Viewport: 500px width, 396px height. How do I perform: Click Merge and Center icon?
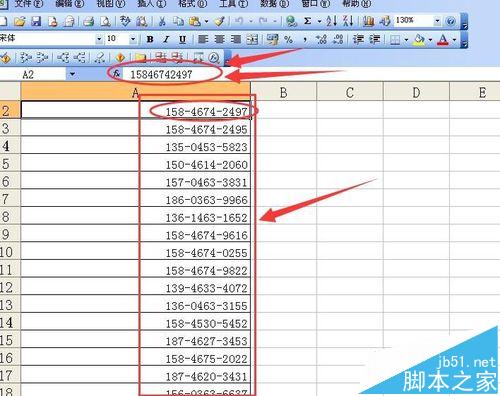click(252, 40)
